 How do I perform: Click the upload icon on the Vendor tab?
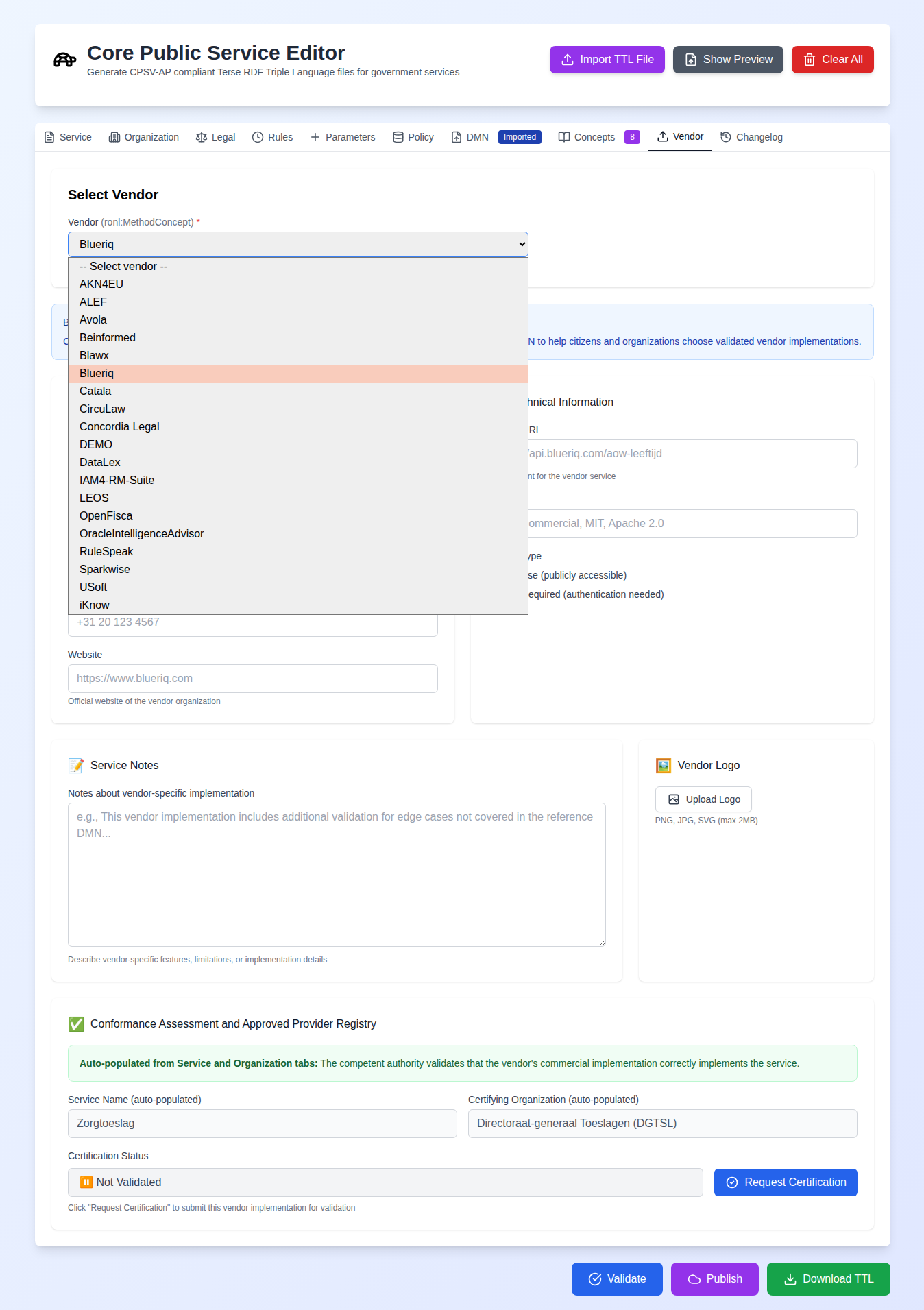point(661,136)
